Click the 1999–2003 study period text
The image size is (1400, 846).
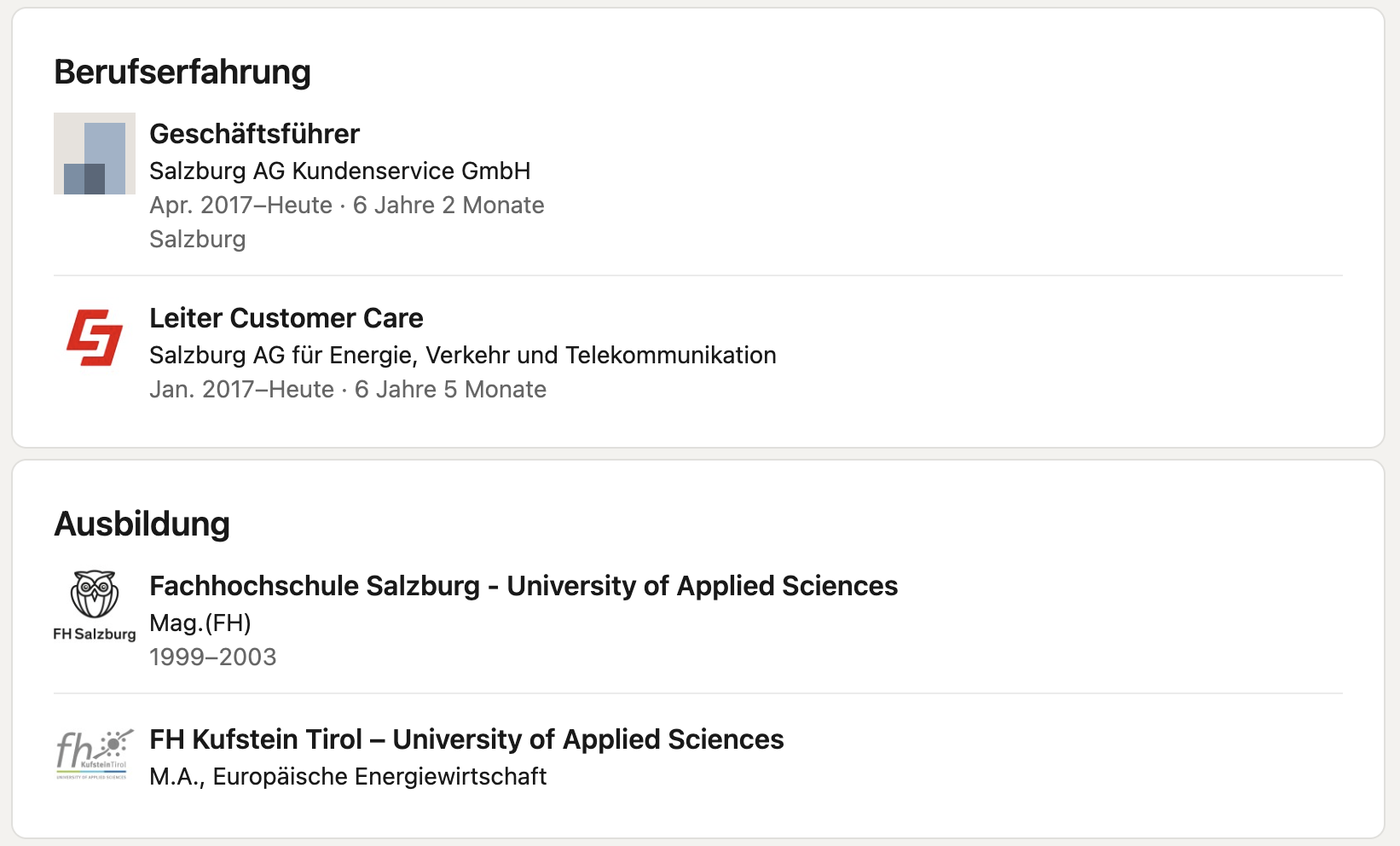(213, 658)
